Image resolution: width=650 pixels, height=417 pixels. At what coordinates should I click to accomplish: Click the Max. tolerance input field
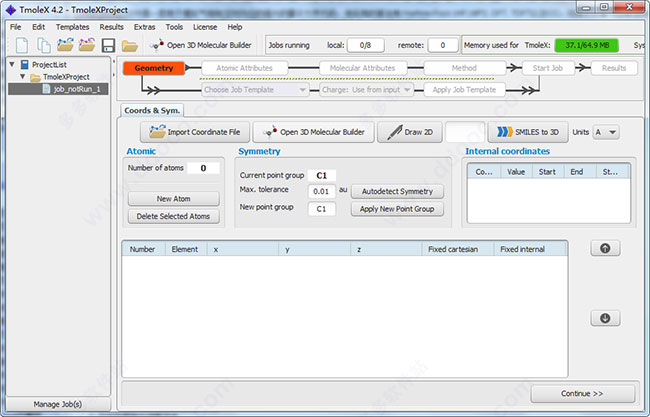pos(321,191)
